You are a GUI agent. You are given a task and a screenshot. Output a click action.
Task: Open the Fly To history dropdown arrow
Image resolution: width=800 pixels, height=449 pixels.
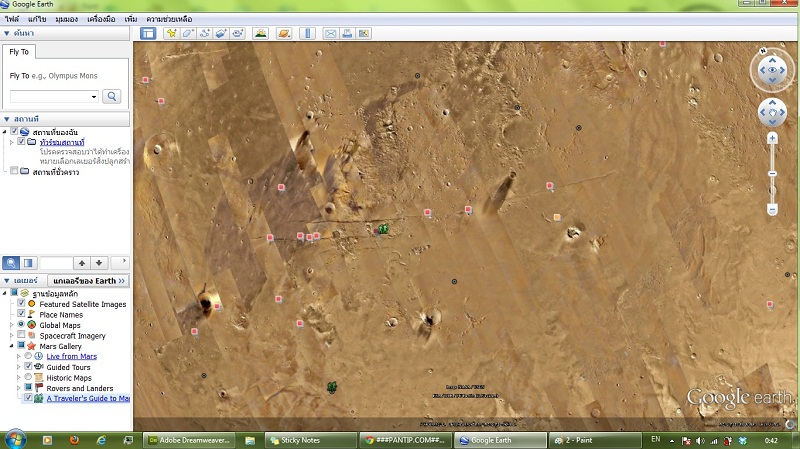pyautogui.click(x=94, y=96)
